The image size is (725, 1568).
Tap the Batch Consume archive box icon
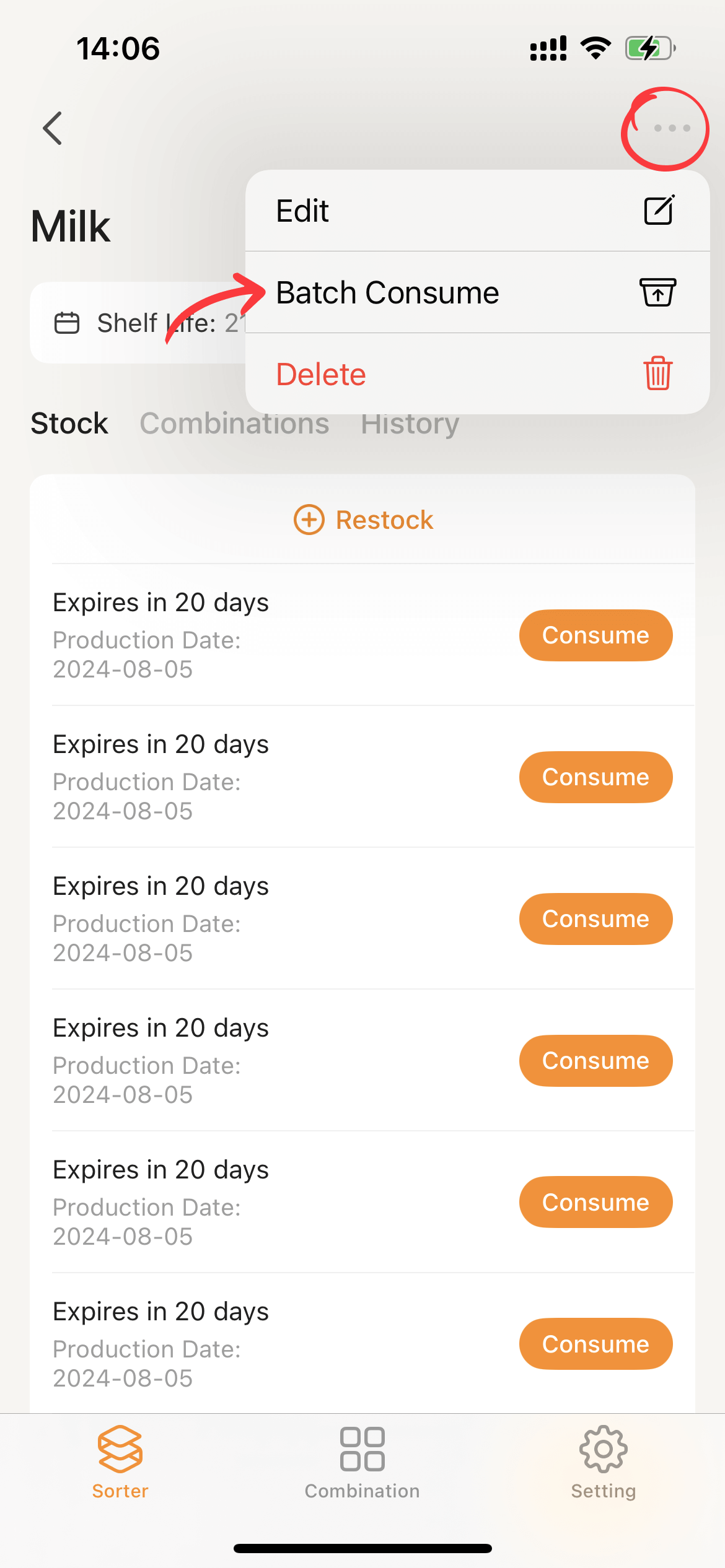pyautogui.click(x=657, y=292)
